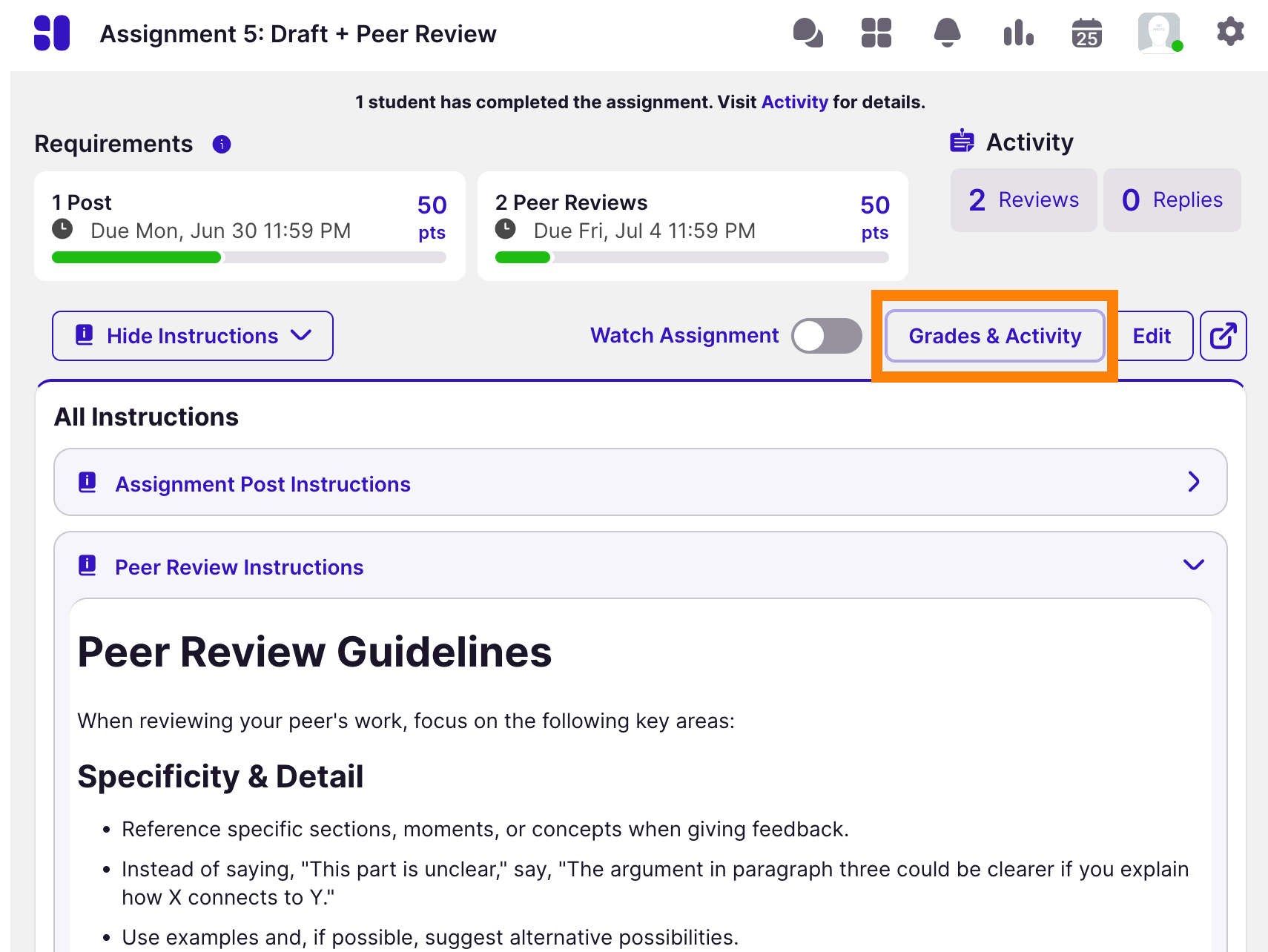Viewport: 1268px width, 952px height.
Task: Open the apps grid icon
Action: tap(876, 33)
